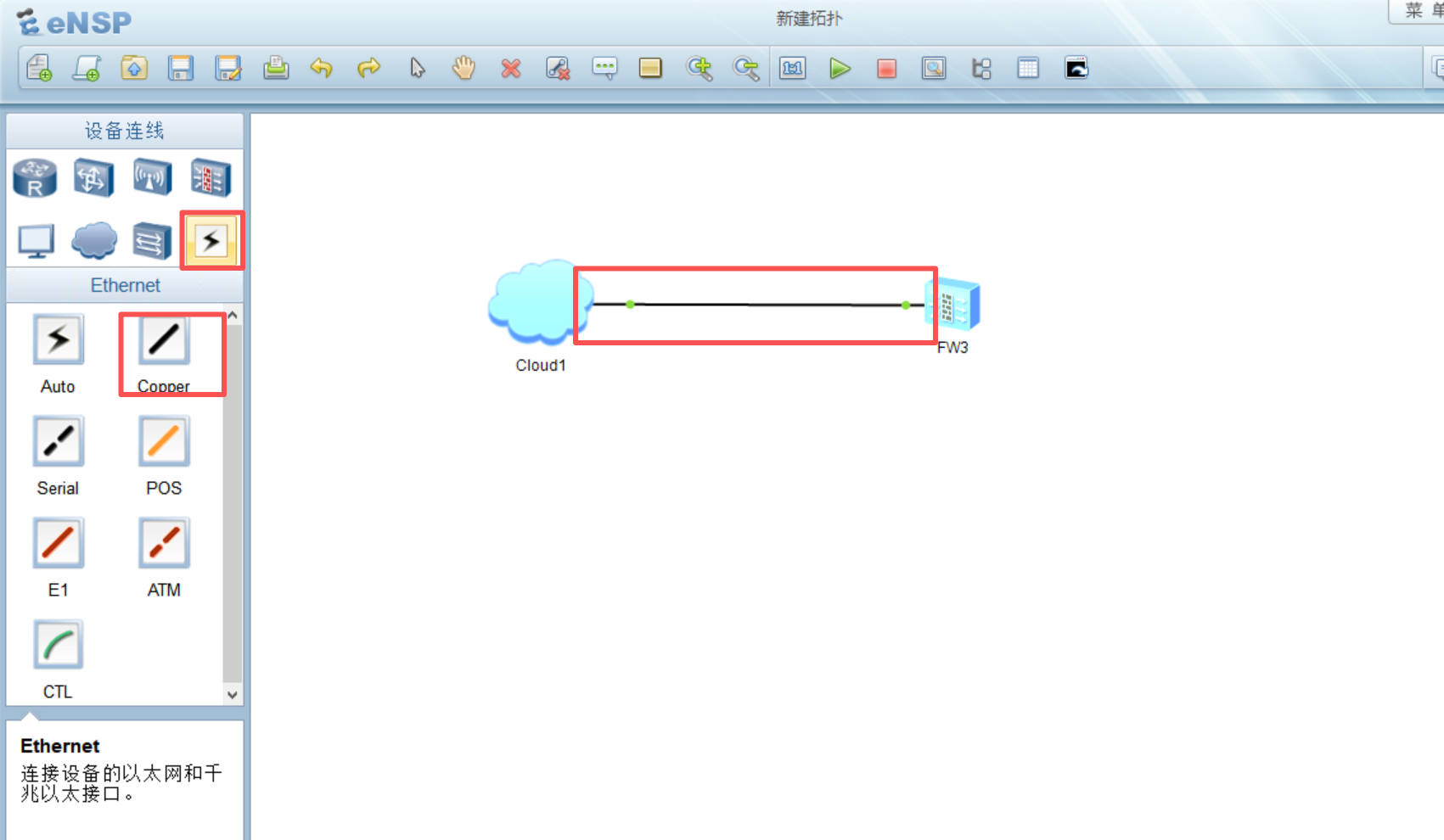The width and height of the screenshot is (1444, 840).
Task: Choose the Serial cable type
Action: [x=58, y=442]
